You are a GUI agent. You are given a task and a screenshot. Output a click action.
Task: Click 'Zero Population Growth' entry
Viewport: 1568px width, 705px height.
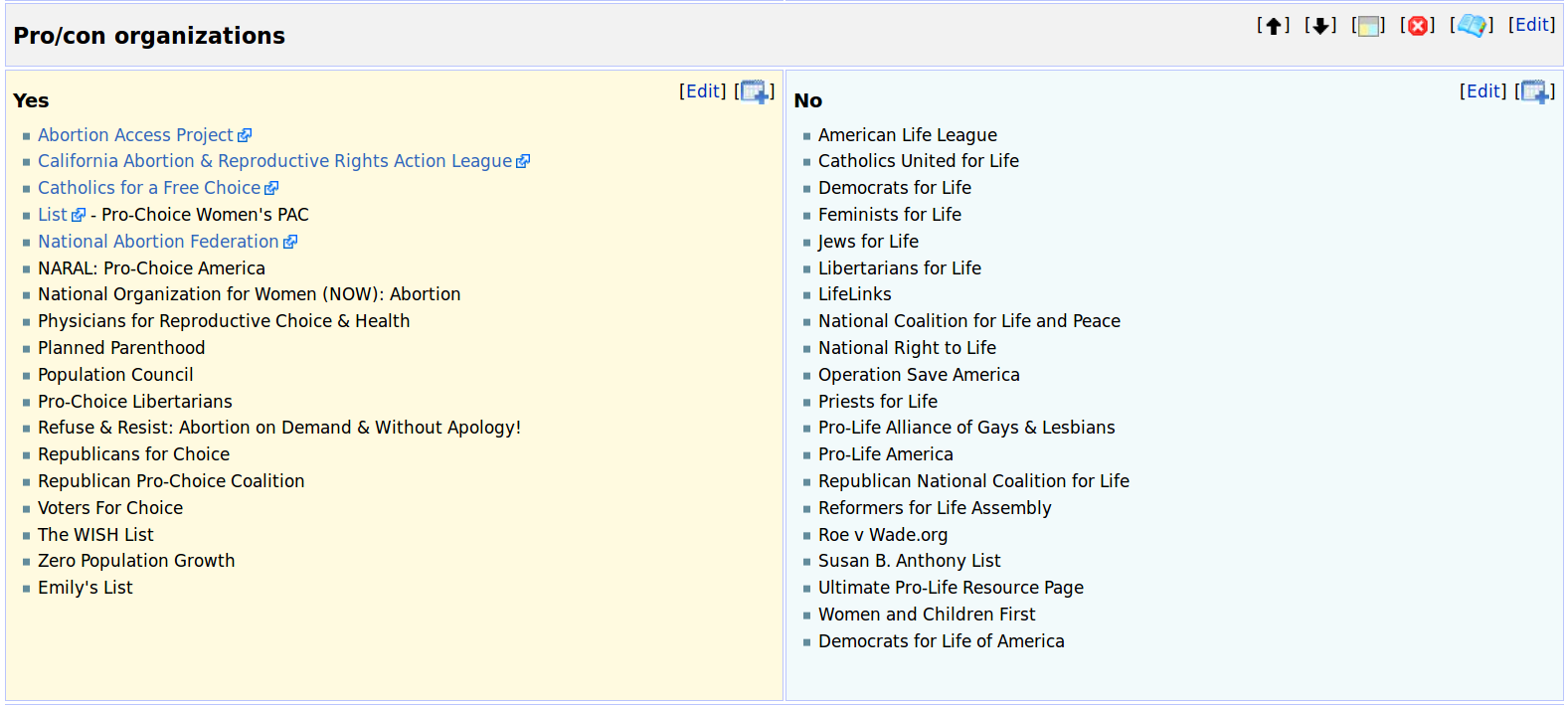[x=136, y=561]
